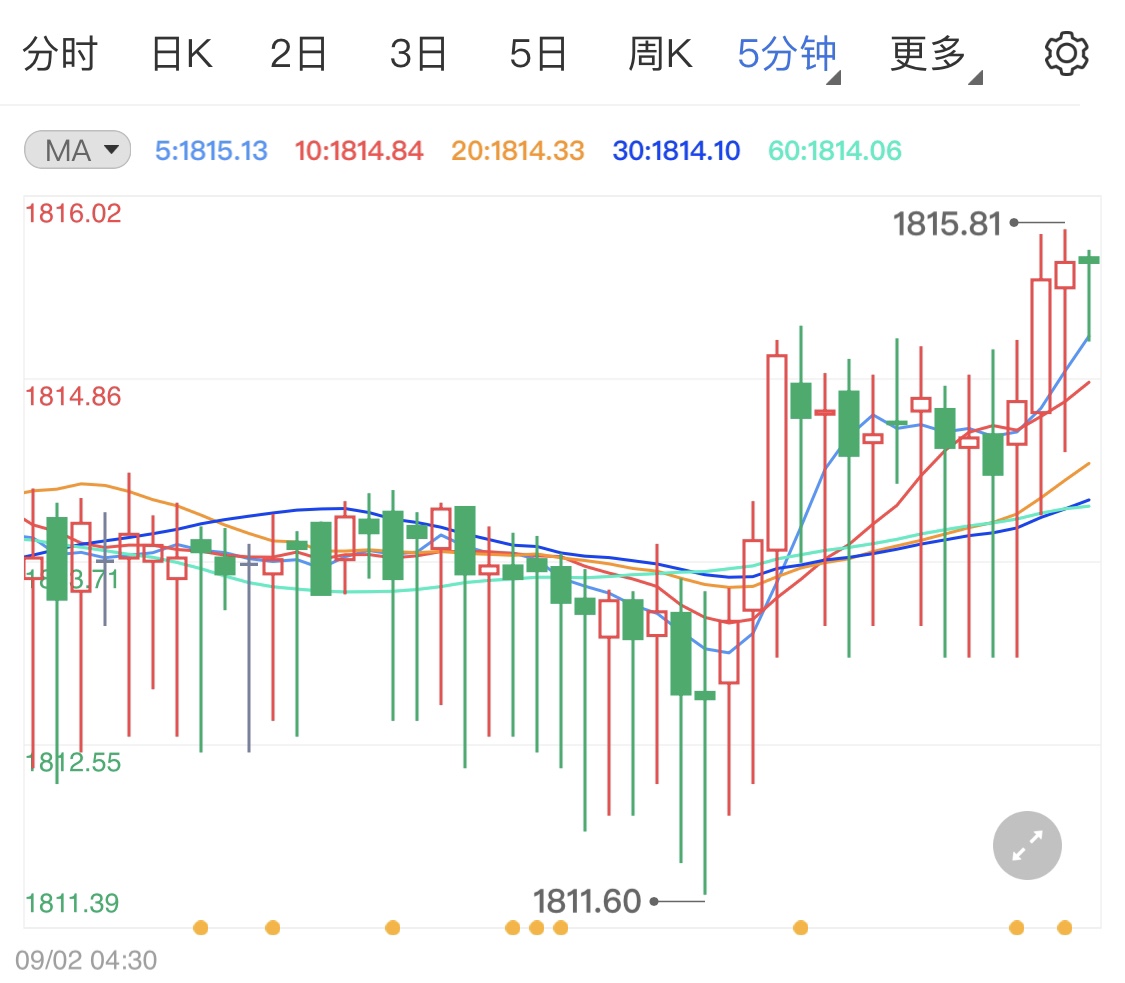Select the 5日 tab
Image resolution: width=1125 pixels, height=983 pixels.
click(538, 54)
